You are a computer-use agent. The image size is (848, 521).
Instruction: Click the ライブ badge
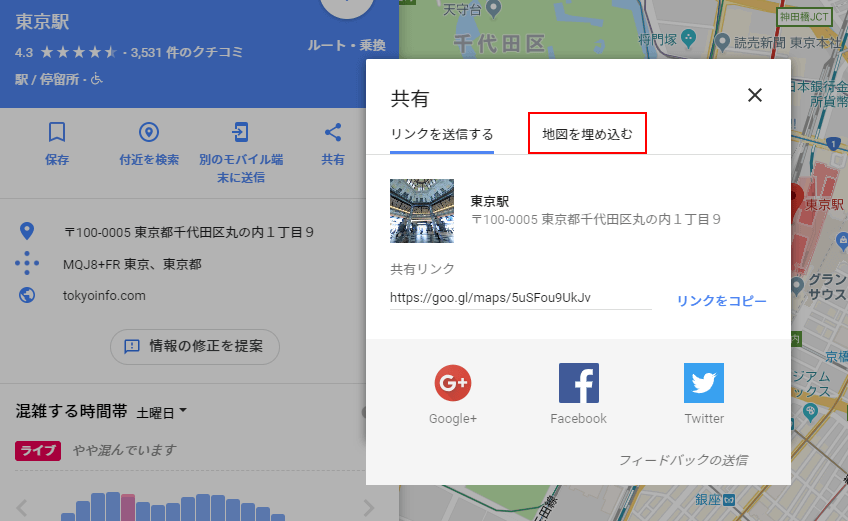[38, 450]
